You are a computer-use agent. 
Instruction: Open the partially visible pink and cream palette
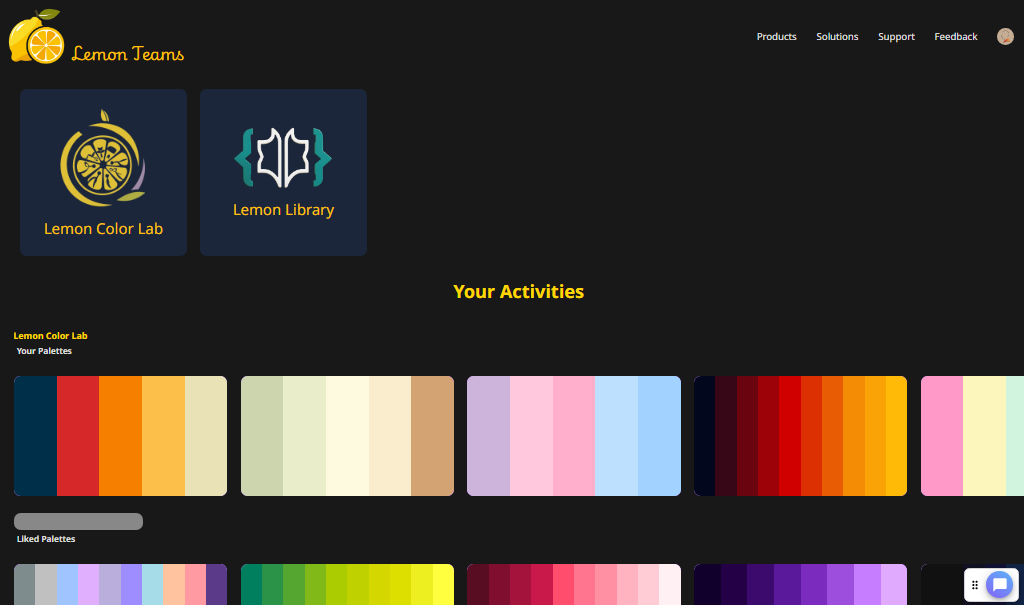972,436
